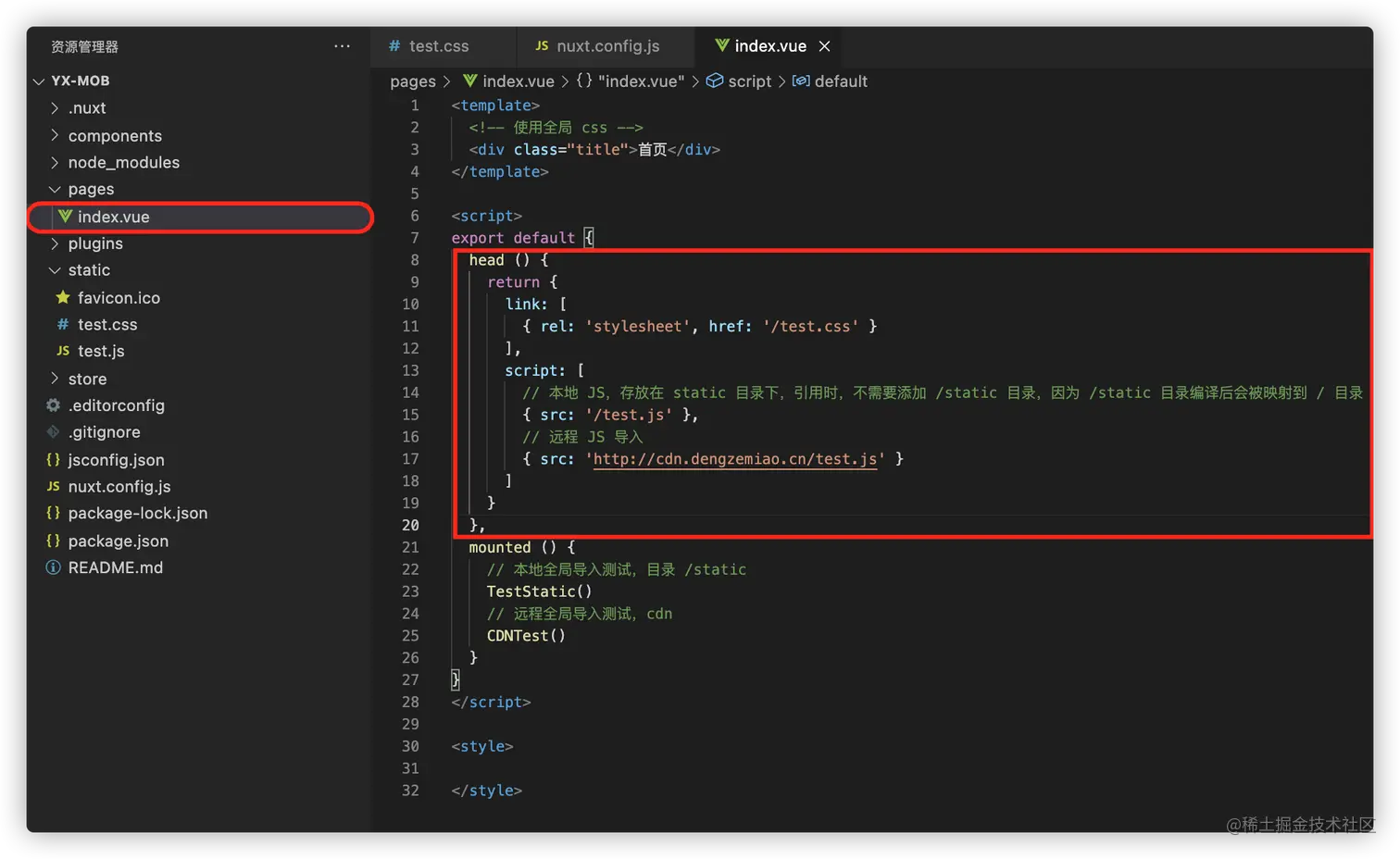Viewport: 1400px width, 859px height.
Task: Open the package.json file
Action: click(x=118, y=541)
